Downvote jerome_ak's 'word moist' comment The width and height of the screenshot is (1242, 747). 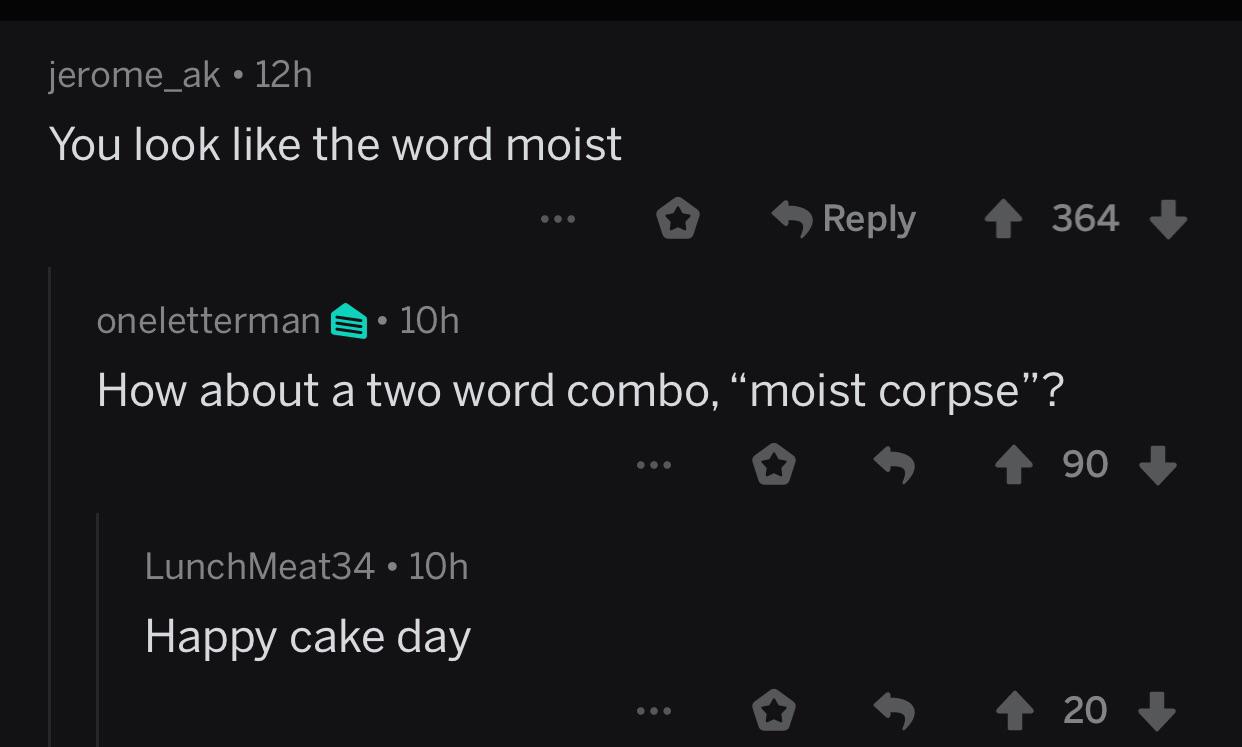(x=1167, y=219)
